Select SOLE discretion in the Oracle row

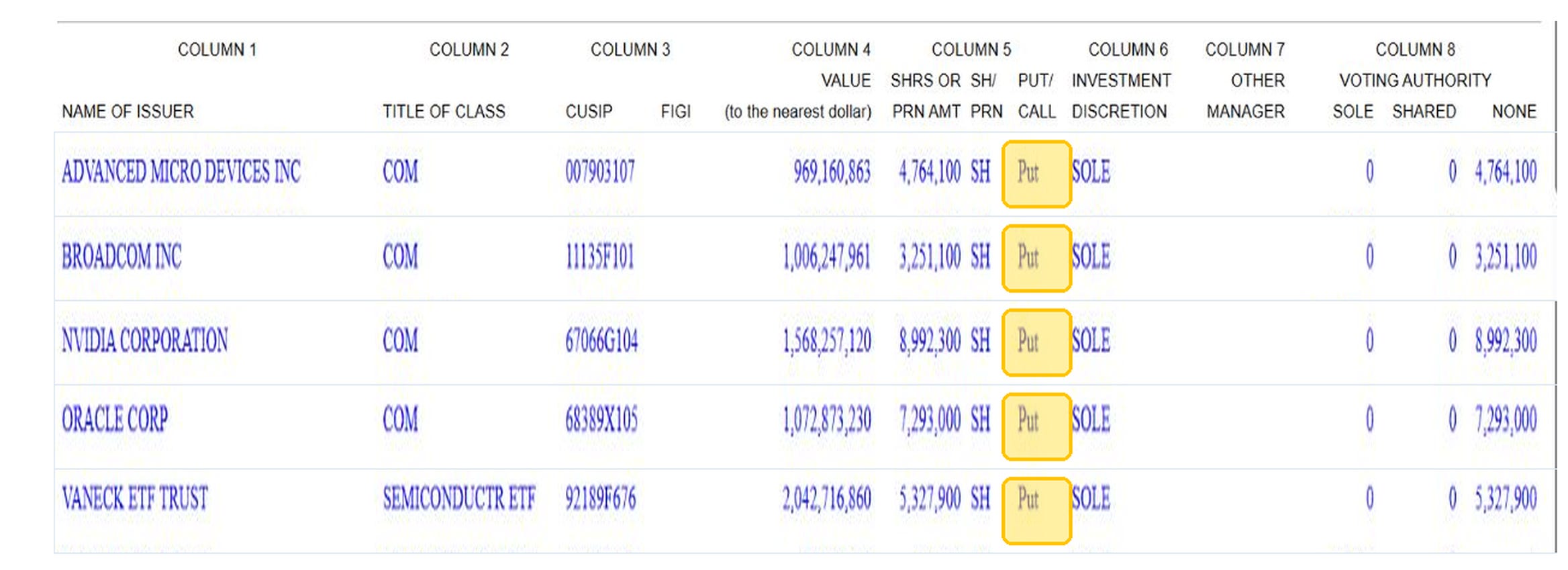1091,420
